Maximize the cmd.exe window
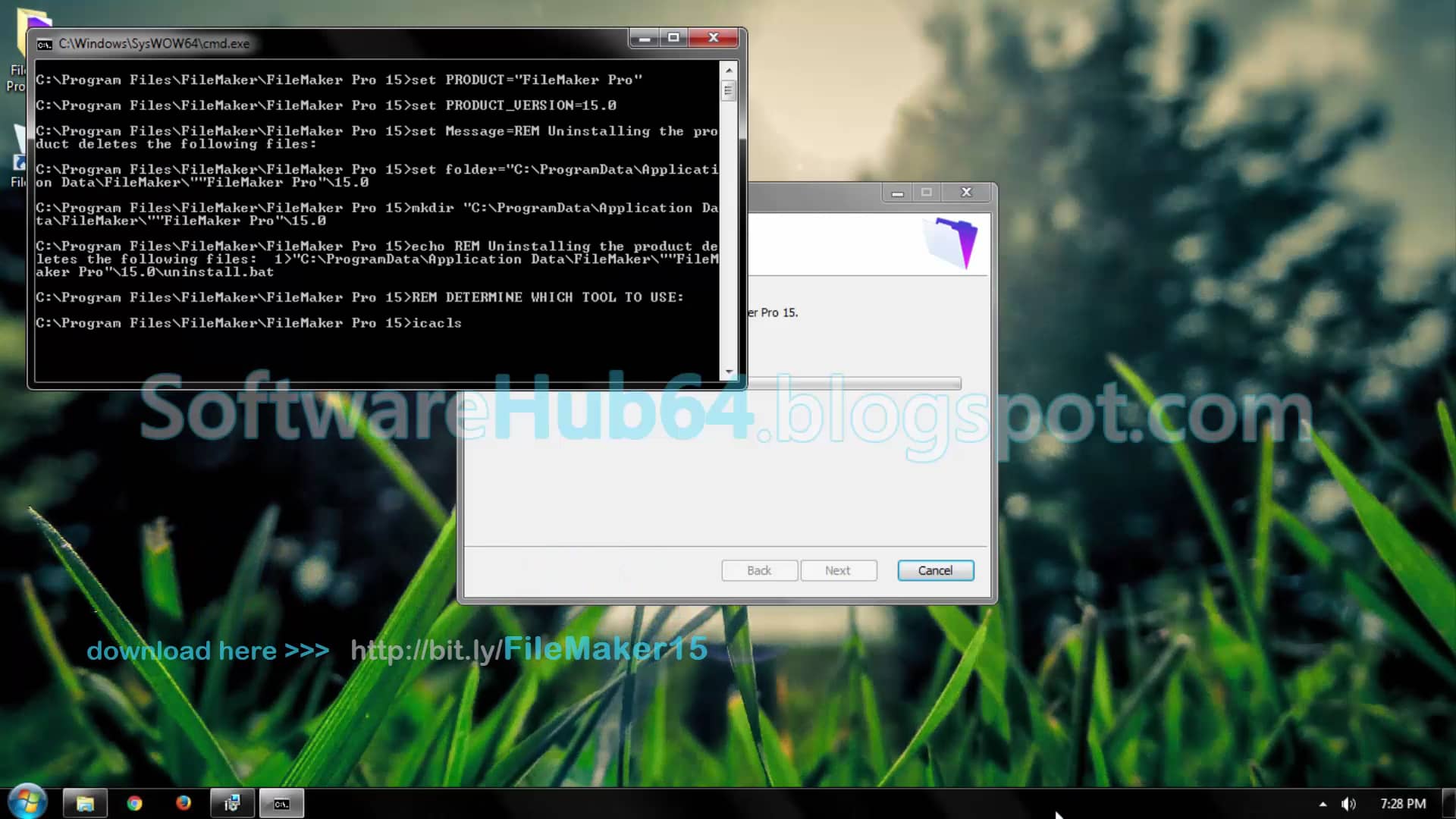This screenshot has height=819, width=1456. (673, 37)
